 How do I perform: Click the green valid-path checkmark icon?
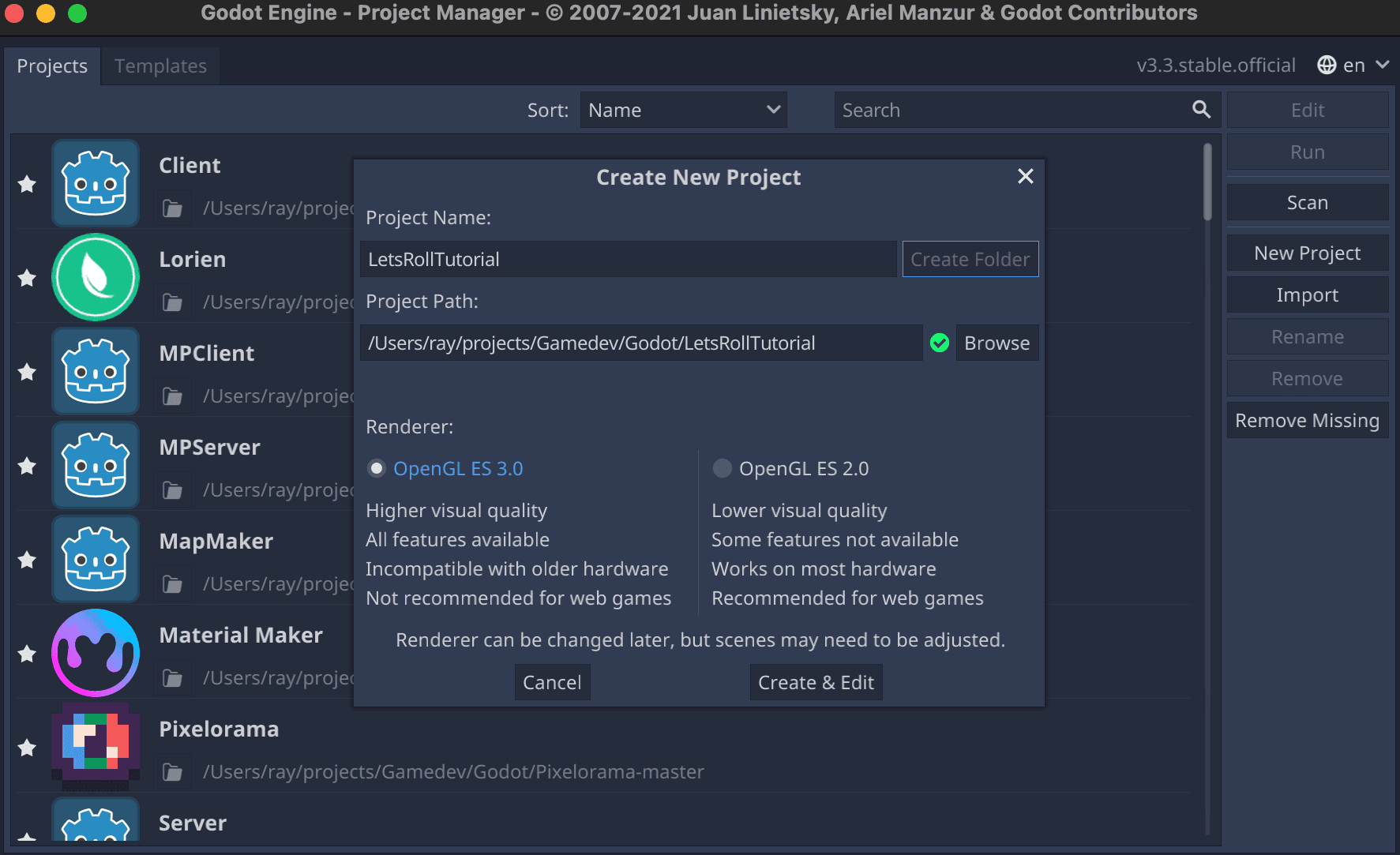(940, 343)
